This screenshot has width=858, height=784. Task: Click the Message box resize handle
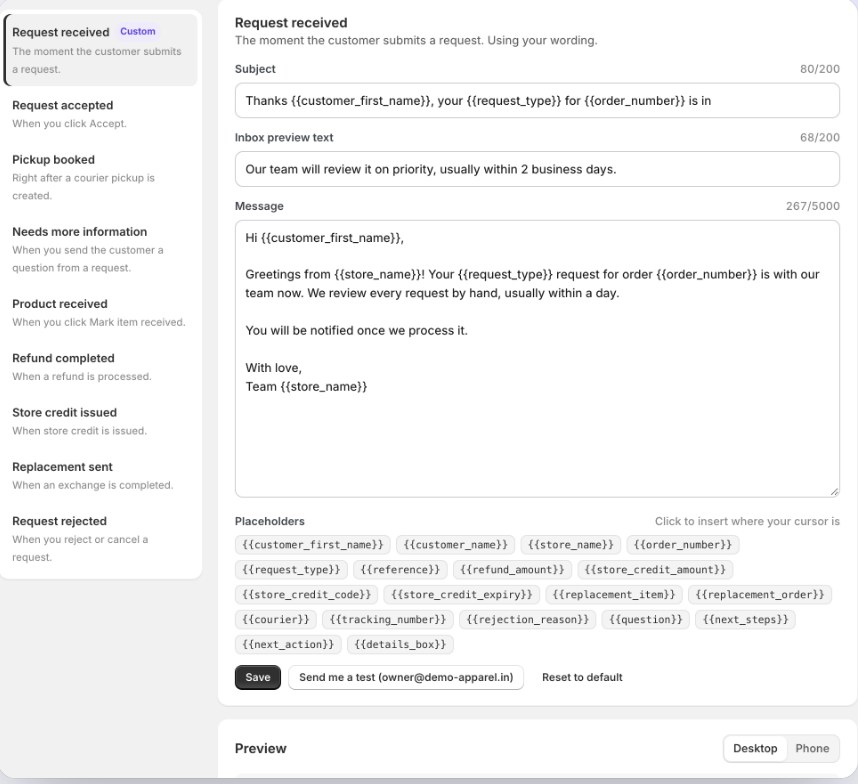click(x=834, y=492)
